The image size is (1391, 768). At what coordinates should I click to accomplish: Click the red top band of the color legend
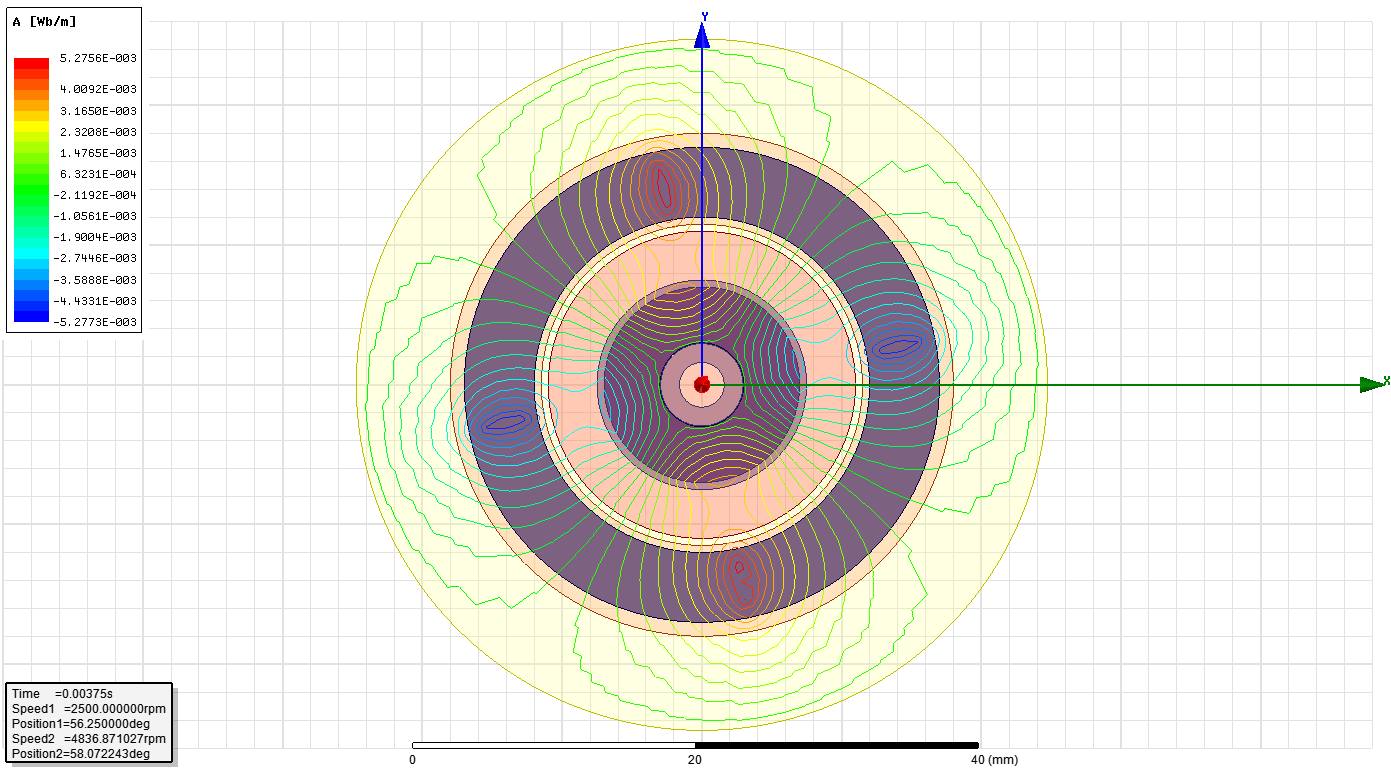tap(31, 63)
